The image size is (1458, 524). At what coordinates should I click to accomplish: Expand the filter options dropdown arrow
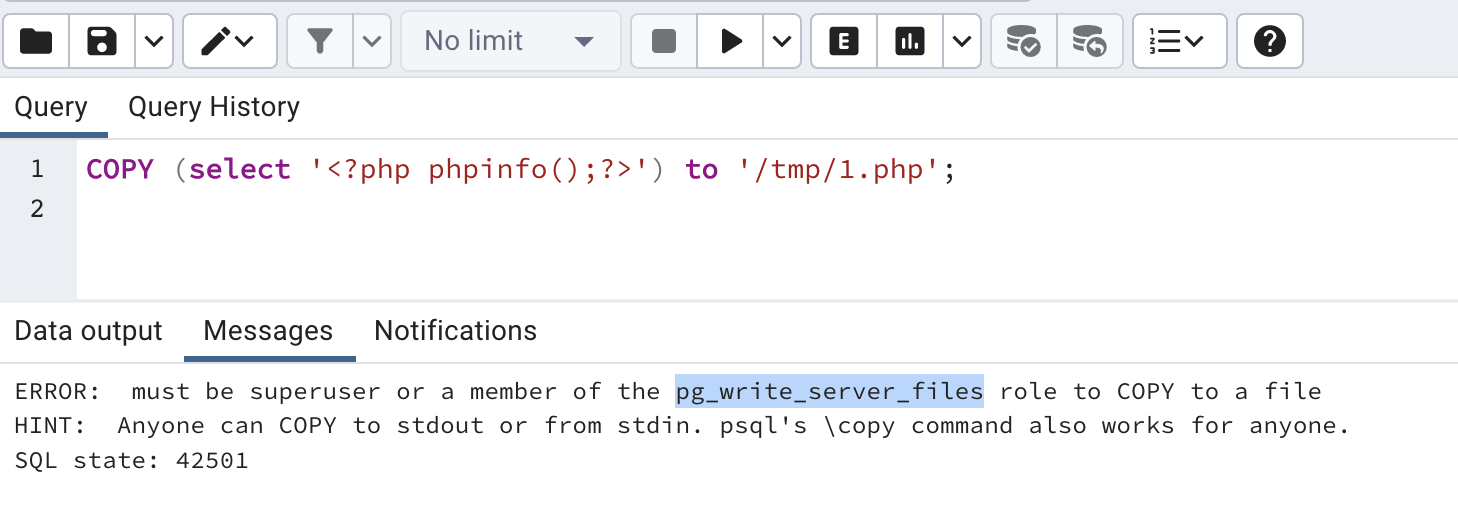point(372,41)
